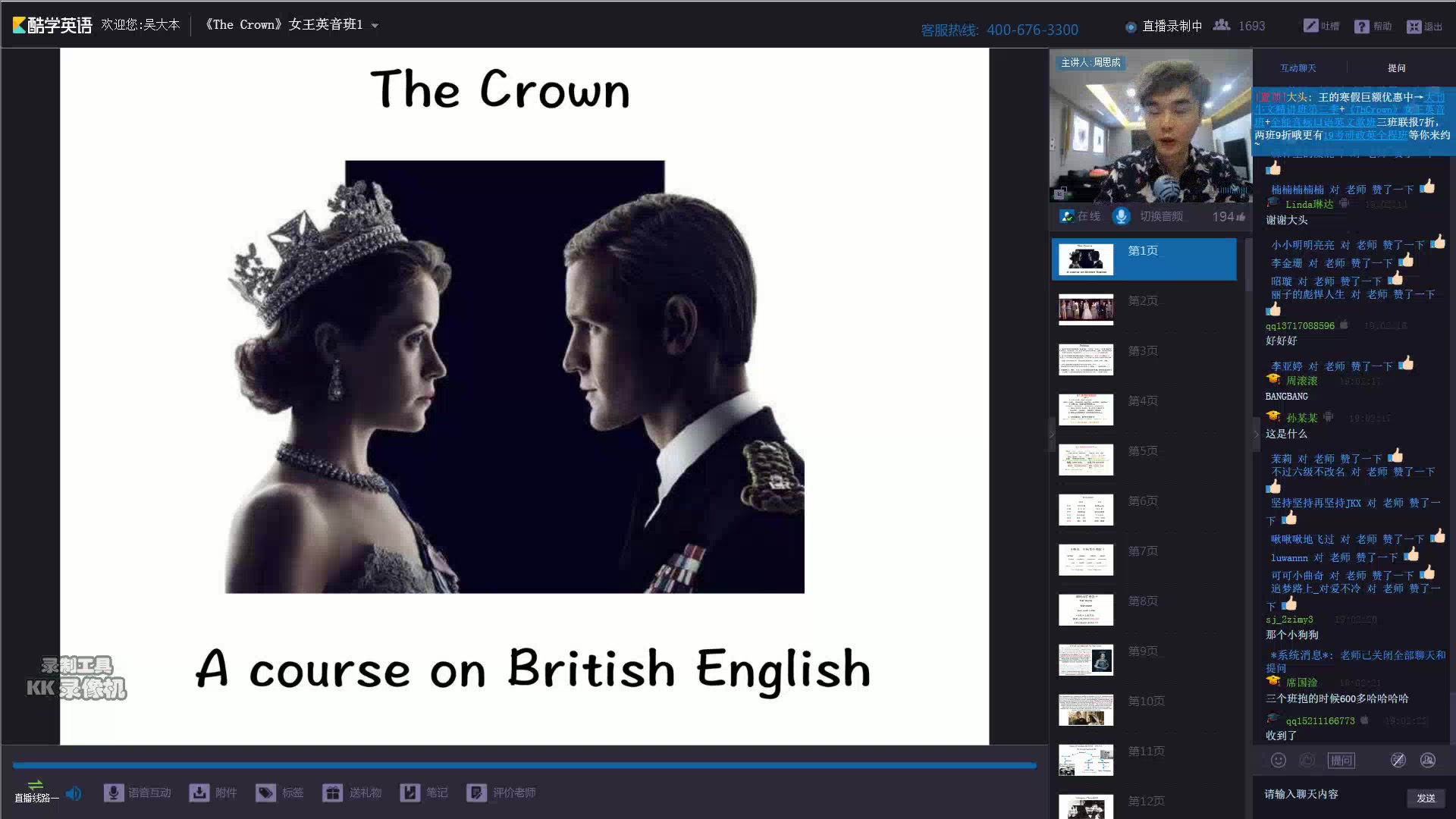Toggle show-only-teacher messages icon in chat toolbar

[x=1428, y=760]
